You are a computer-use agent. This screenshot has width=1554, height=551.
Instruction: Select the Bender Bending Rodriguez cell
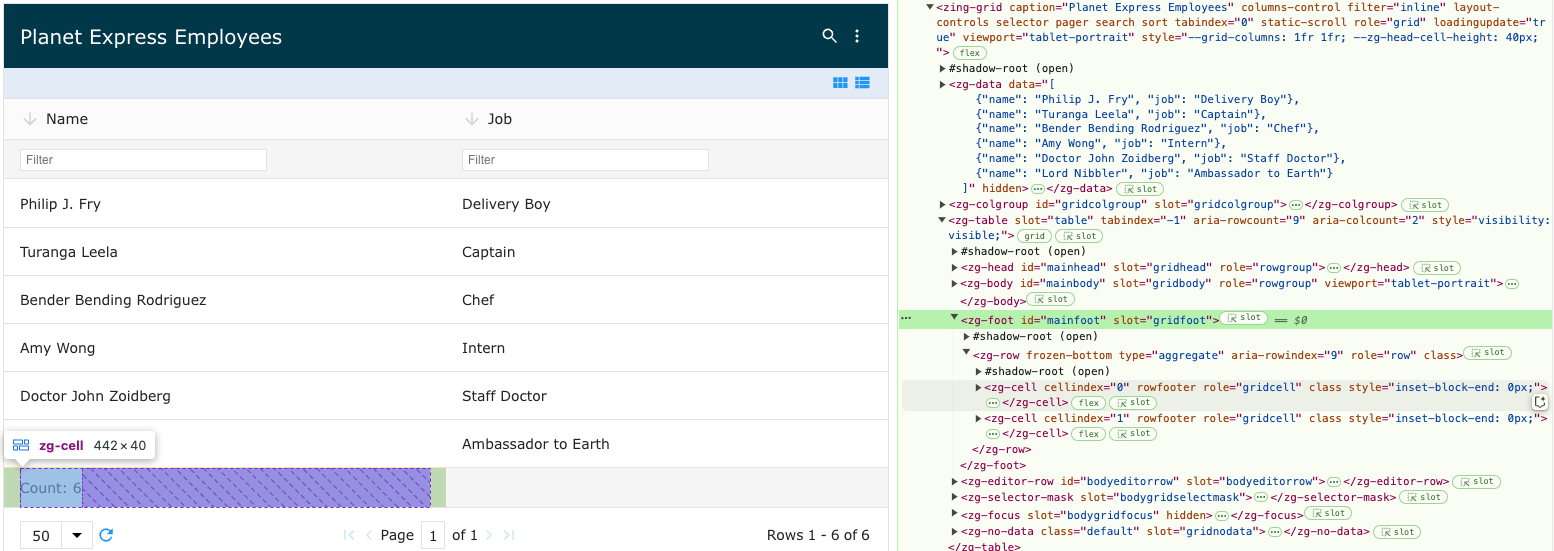pos(225,300)
